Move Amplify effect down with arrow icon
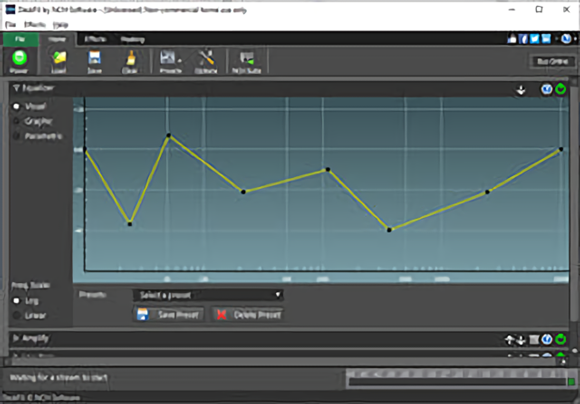 (x=520, y=339)
